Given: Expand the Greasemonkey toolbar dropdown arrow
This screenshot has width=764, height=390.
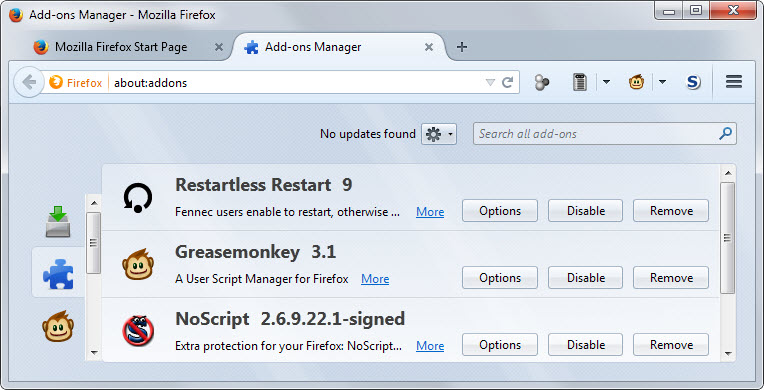Looking at the screenshot, I should click(662, 82).
